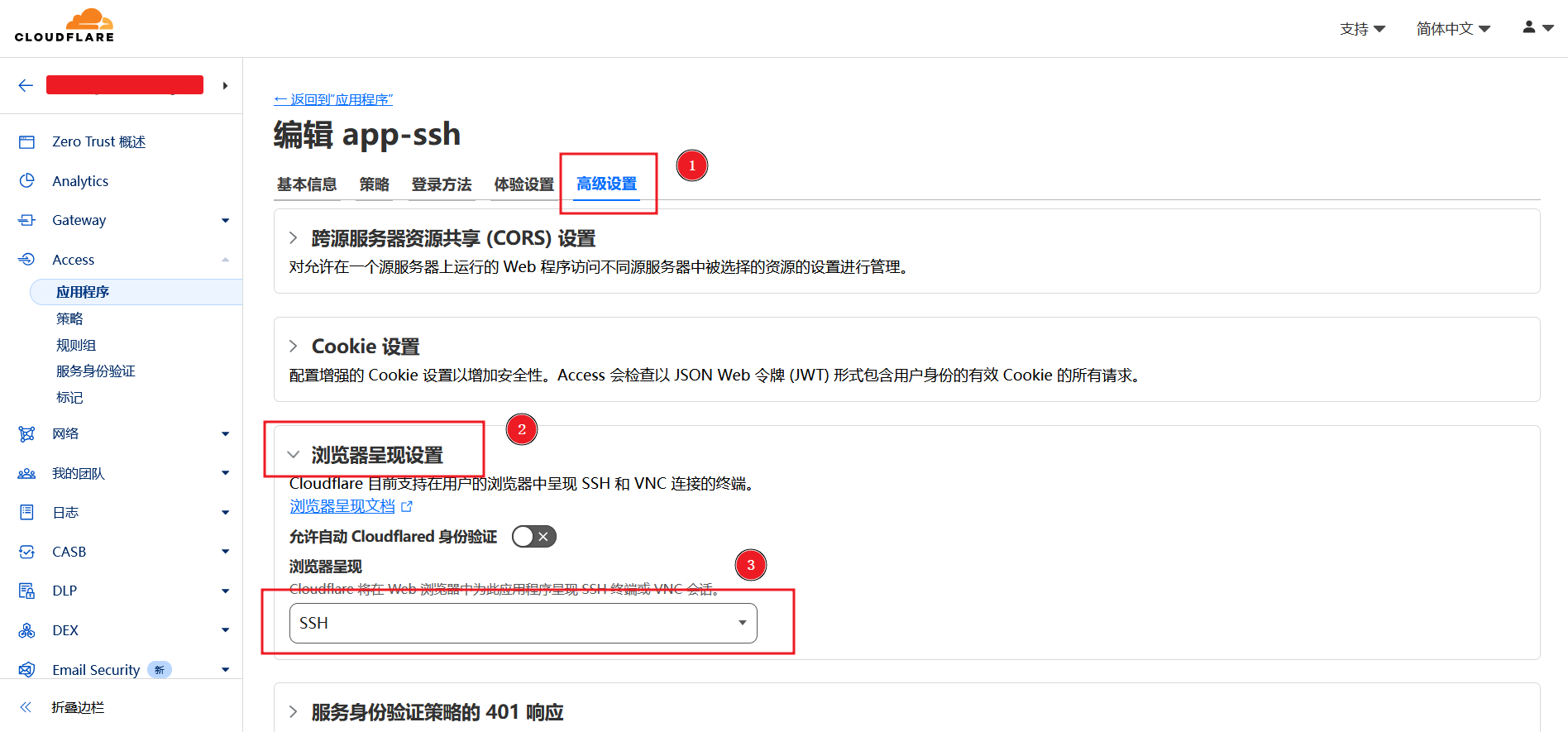
Task: Collapse the 浏览器呈现设置 section
Action: pos(293,455)
